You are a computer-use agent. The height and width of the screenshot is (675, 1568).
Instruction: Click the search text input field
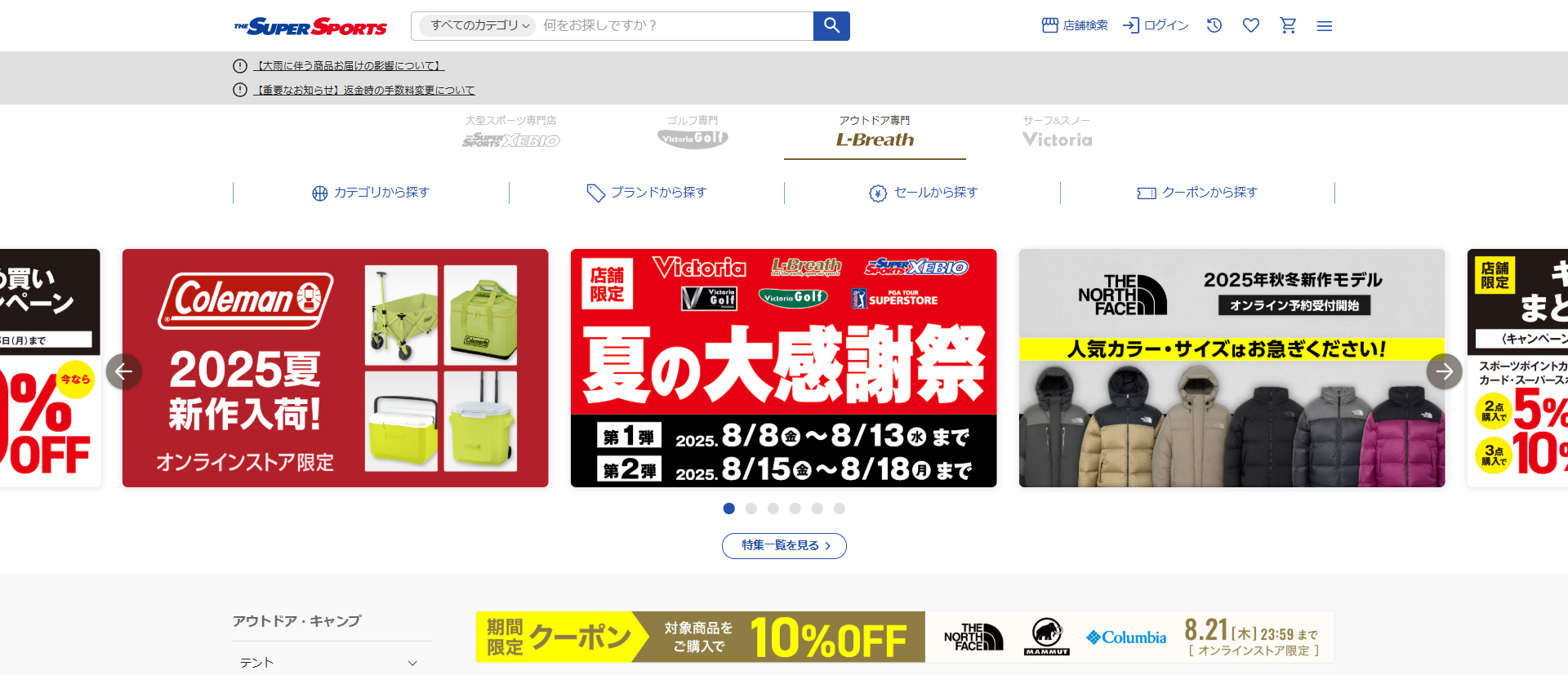pyautogui.click(x=675, y=26)
